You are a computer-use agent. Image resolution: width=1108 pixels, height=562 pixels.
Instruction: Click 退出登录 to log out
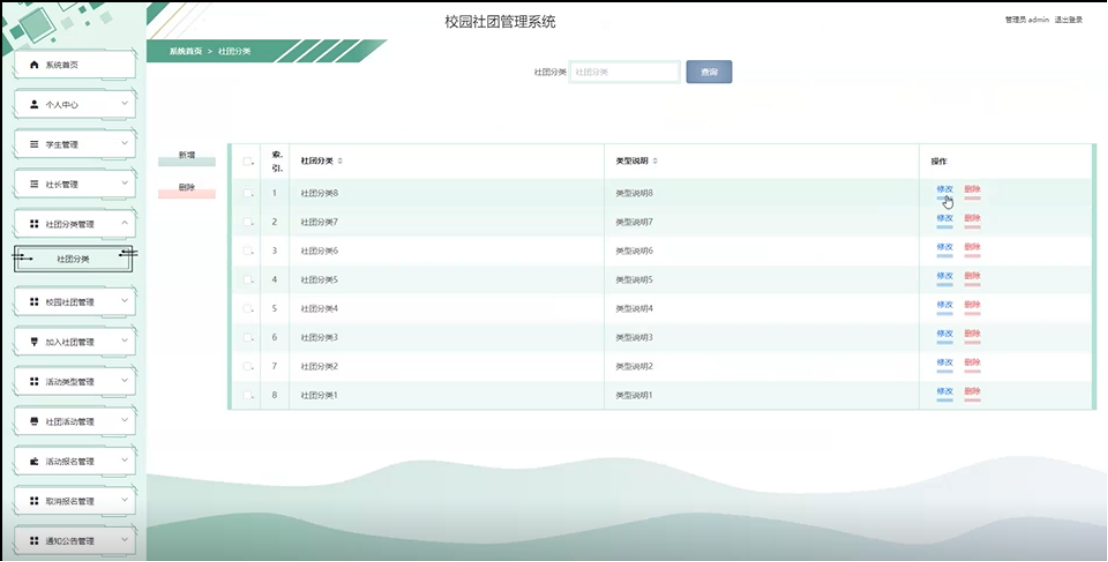coord(1068,20)
